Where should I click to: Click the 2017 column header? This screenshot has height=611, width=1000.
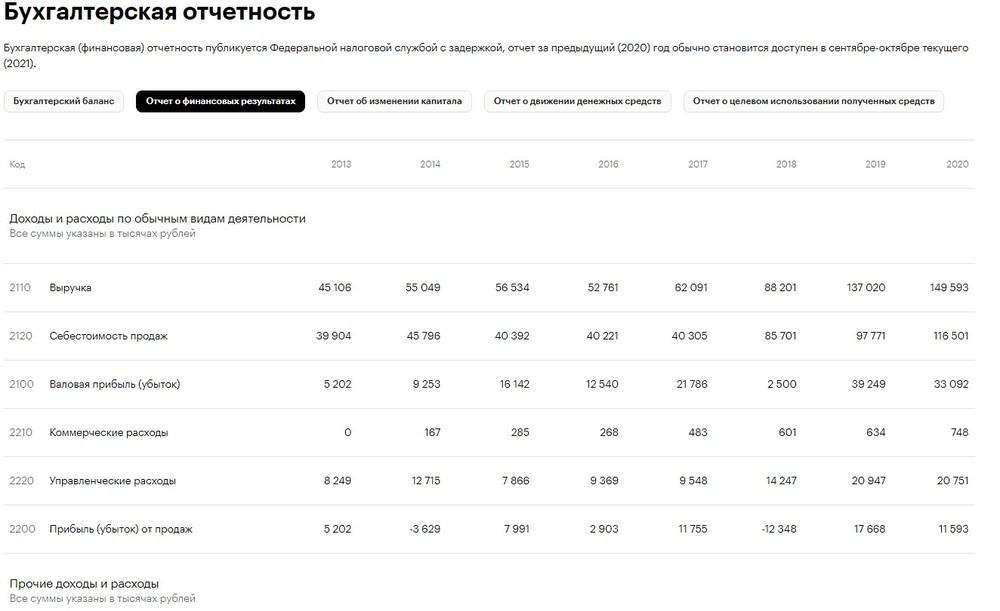[x=697, y=164]
